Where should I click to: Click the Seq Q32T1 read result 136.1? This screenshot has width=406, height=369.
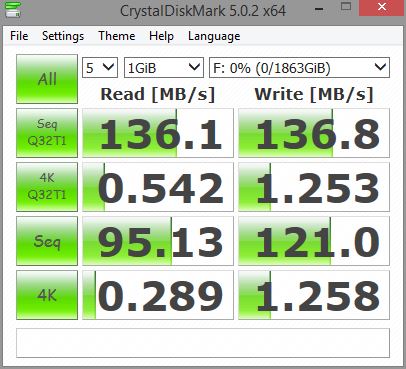click(158, 133)
